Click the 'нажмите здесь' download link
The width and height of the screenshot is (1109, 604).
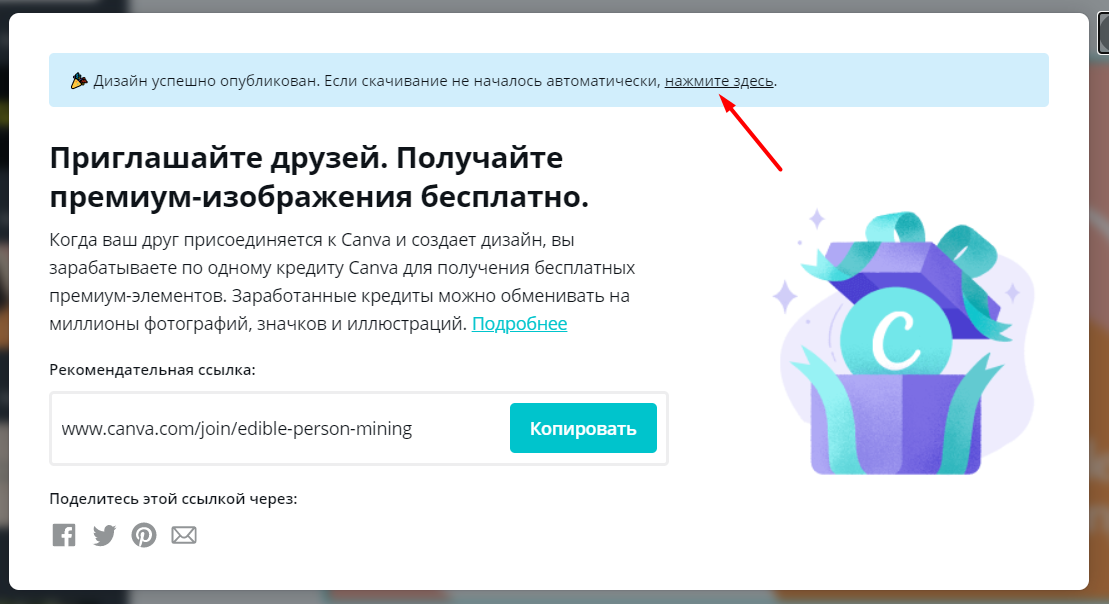point(719,81)
